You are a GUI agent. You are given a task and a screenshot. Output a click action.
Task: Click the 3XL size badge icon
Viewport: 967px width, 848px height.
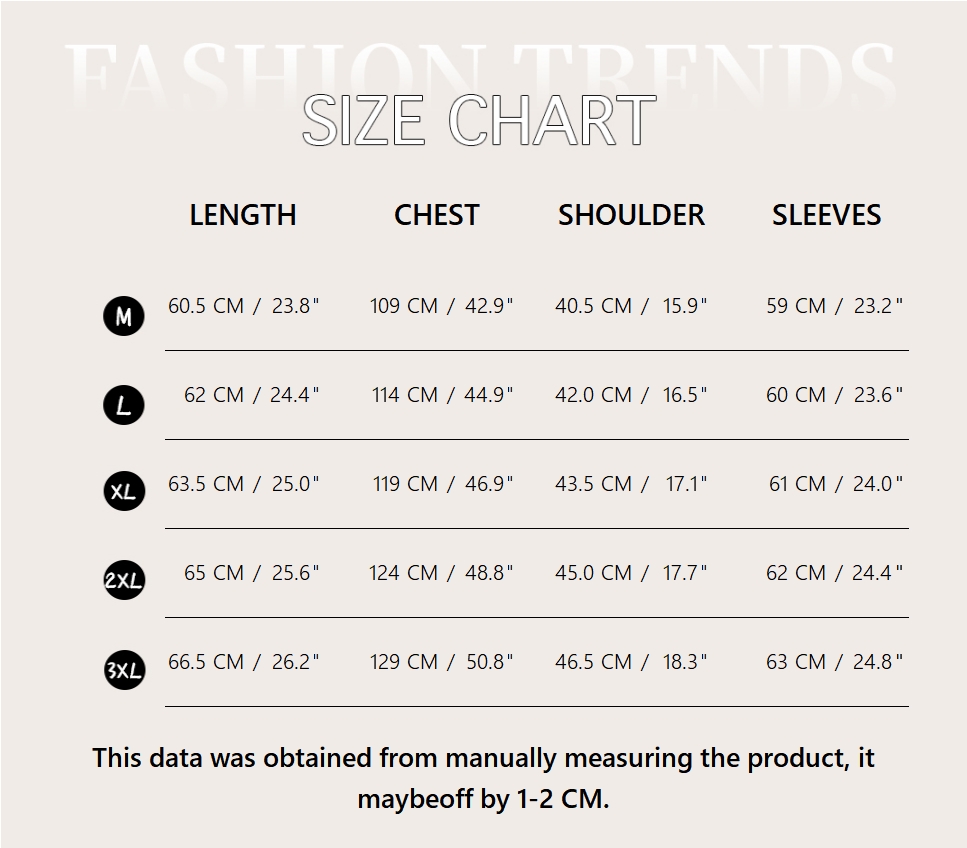pos(124,670)
